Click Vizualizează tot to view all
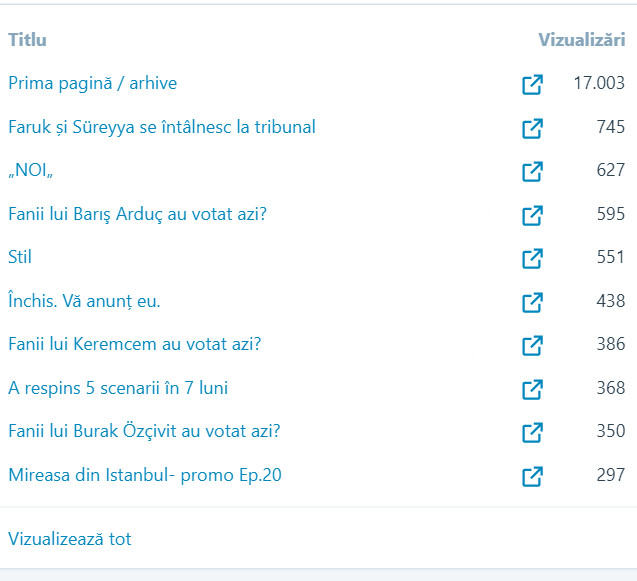Image resolution: width=637 pixels, height=581 pixels. pos(69,540)
